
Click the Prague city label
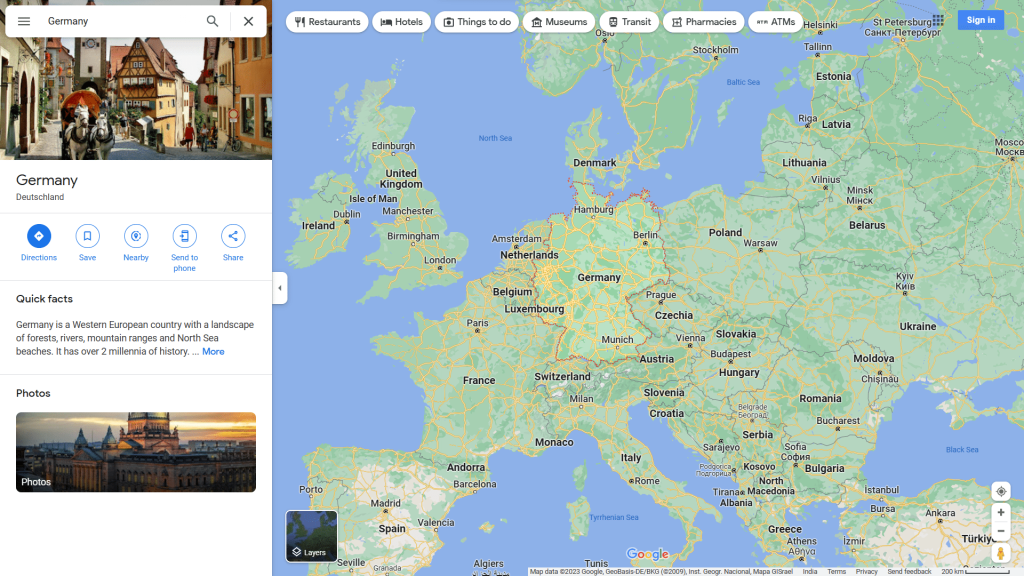[x=661, y=295]
